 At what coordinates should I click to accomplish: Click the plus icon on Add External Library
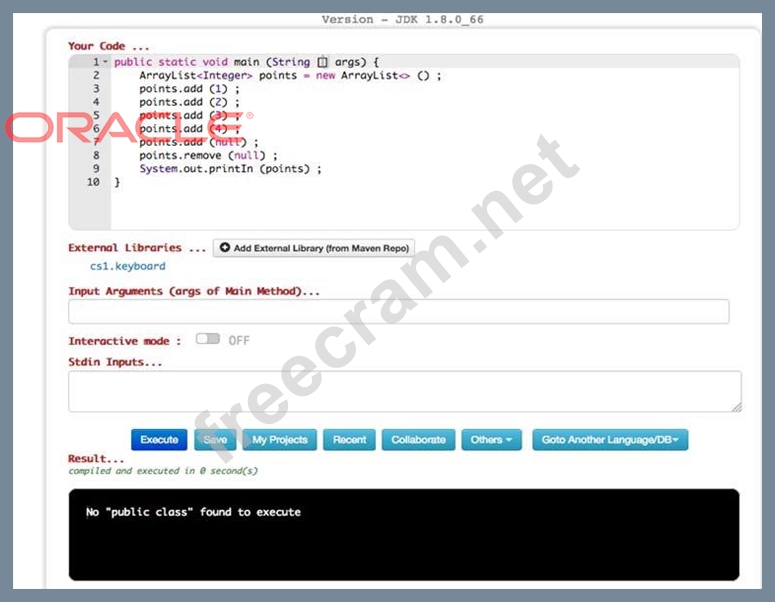point(224,248)
